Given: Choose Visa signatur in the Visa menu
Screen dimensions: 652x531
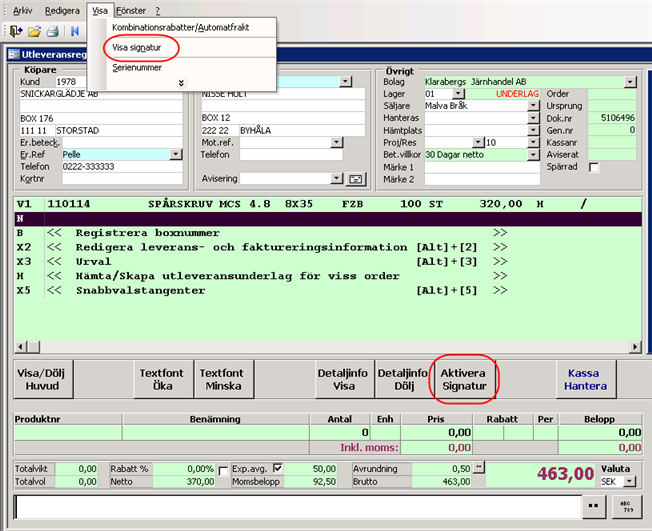Looking at the screenshot, I should point(136,48).
